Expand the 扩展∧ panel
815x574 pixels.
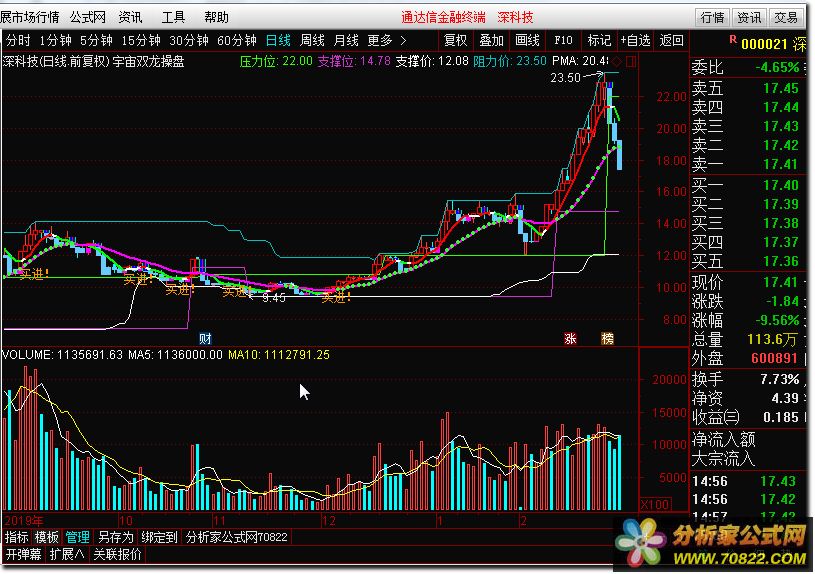click(67, 553)
